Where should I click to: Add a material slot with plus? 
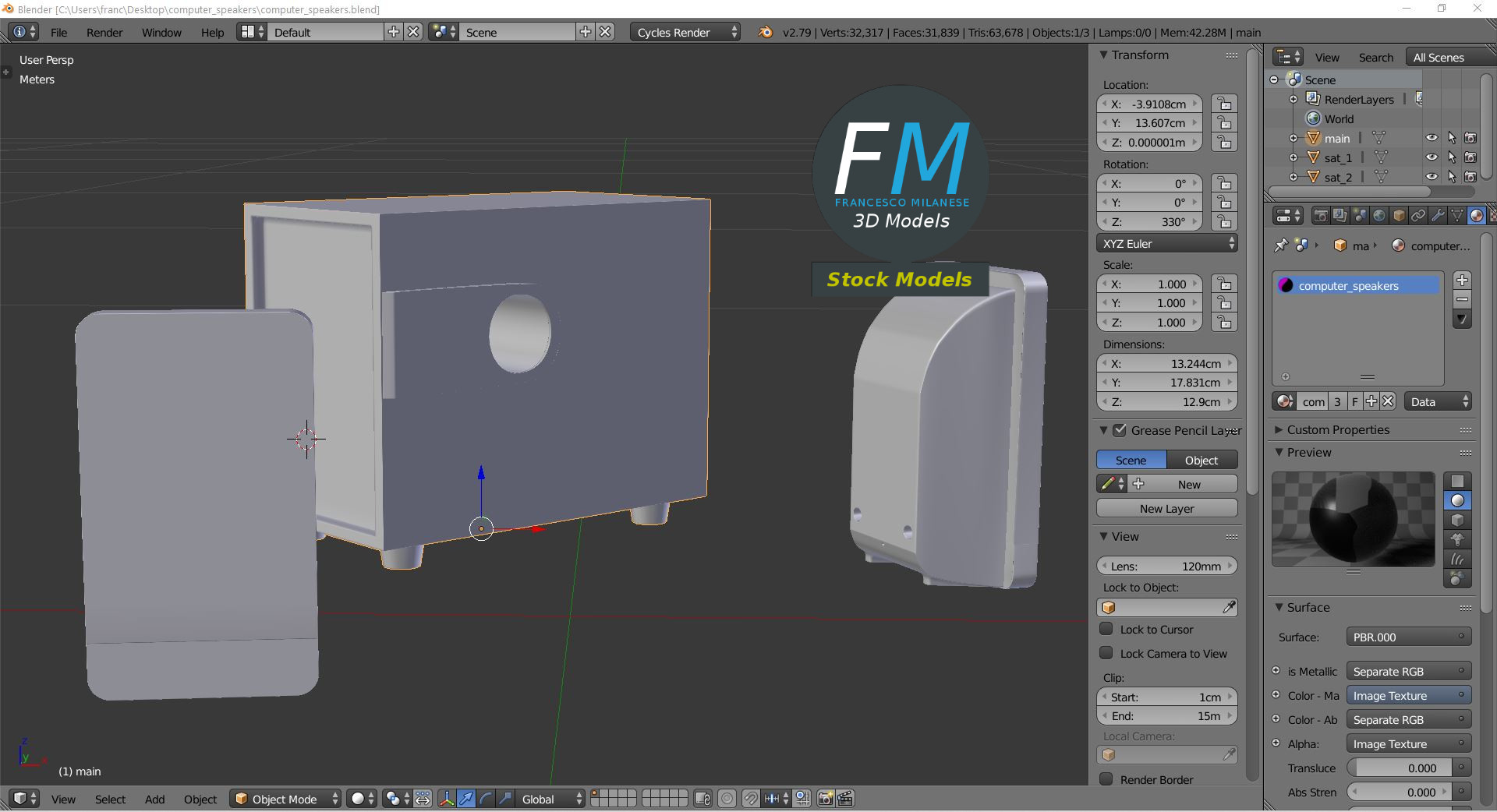pyautogui.click(x=1462, y=280)
